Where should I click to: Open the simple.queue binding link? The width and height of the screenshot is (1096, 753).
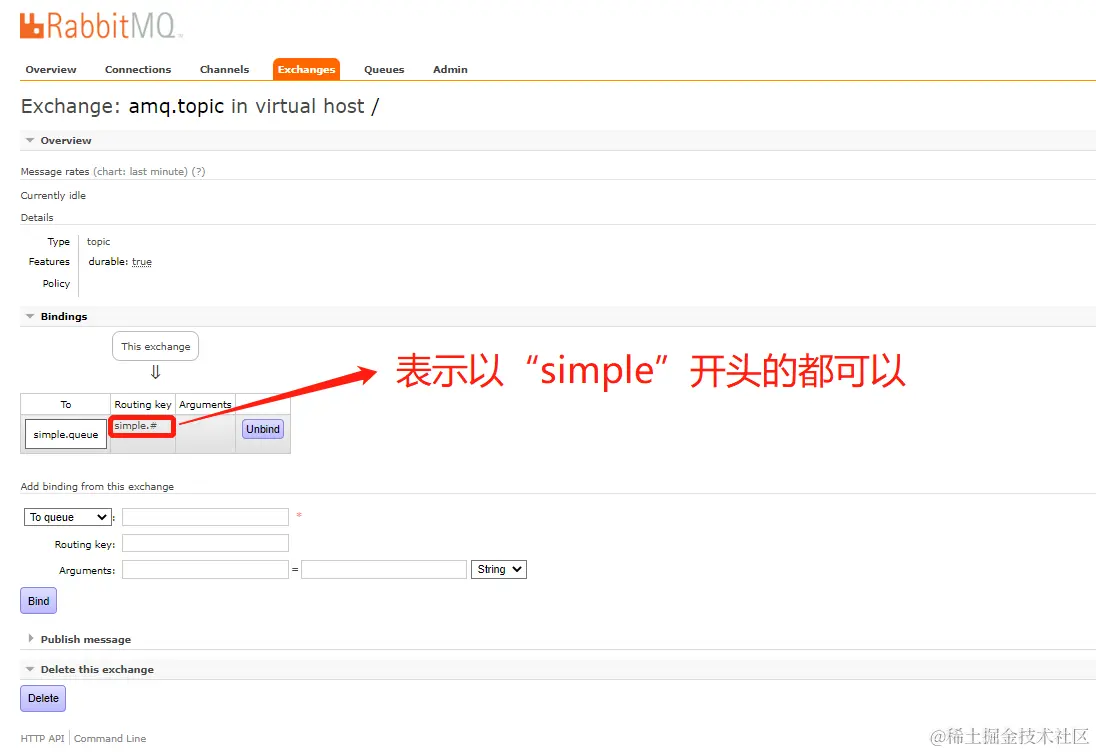[x=66, y=434]
